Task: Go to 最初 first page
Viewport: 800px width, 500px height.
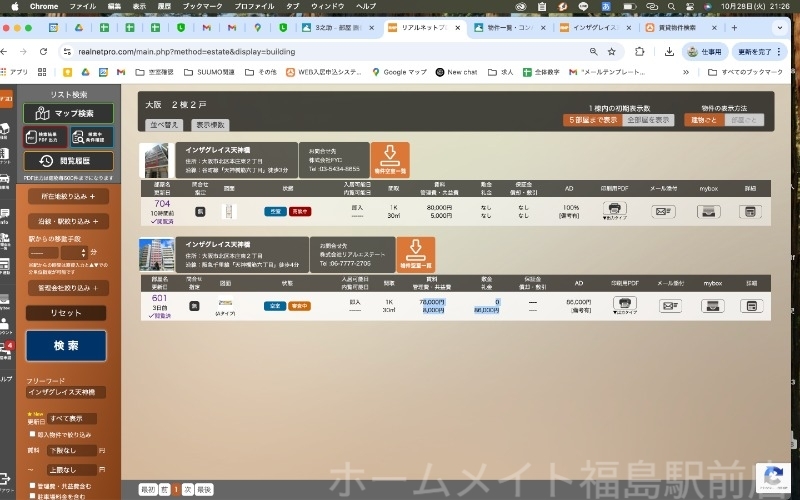Action: (x=148, y=490)
